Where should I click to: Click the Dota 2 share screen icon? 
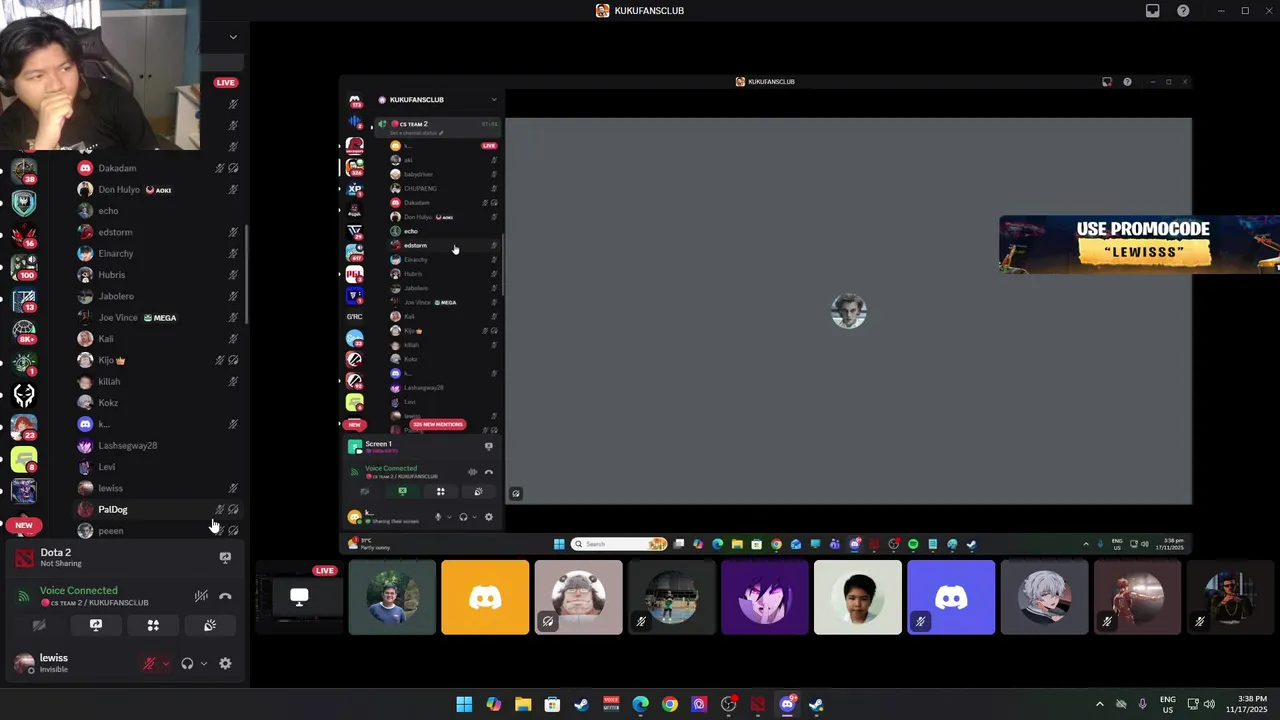click(225, 558)
